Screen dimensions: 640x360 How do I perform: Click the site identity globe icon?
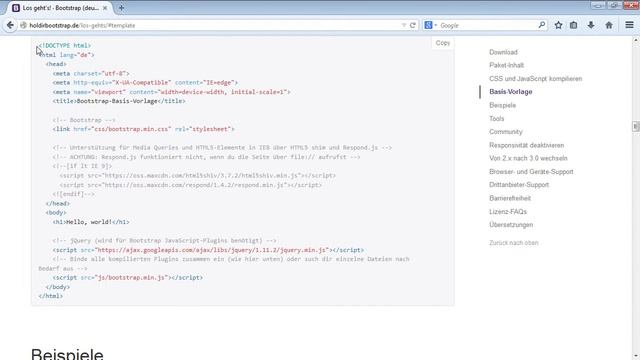coord(24,25)
